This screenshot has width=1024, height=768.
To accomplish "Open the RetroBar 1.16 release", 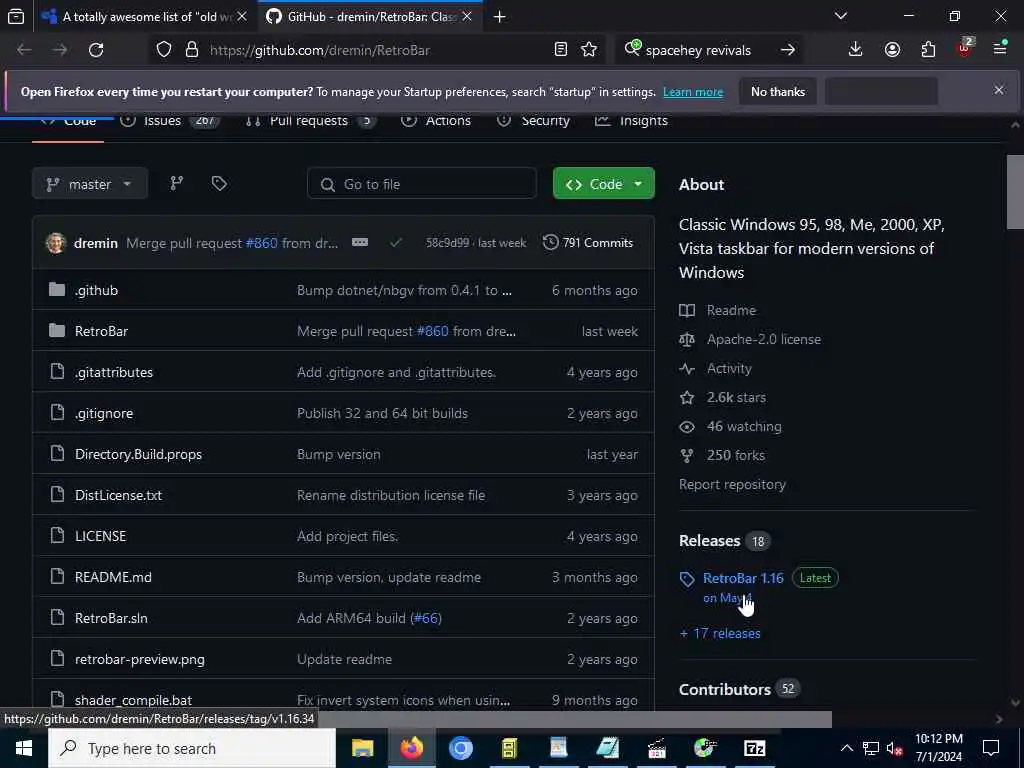I will click(x=743, y=578).
